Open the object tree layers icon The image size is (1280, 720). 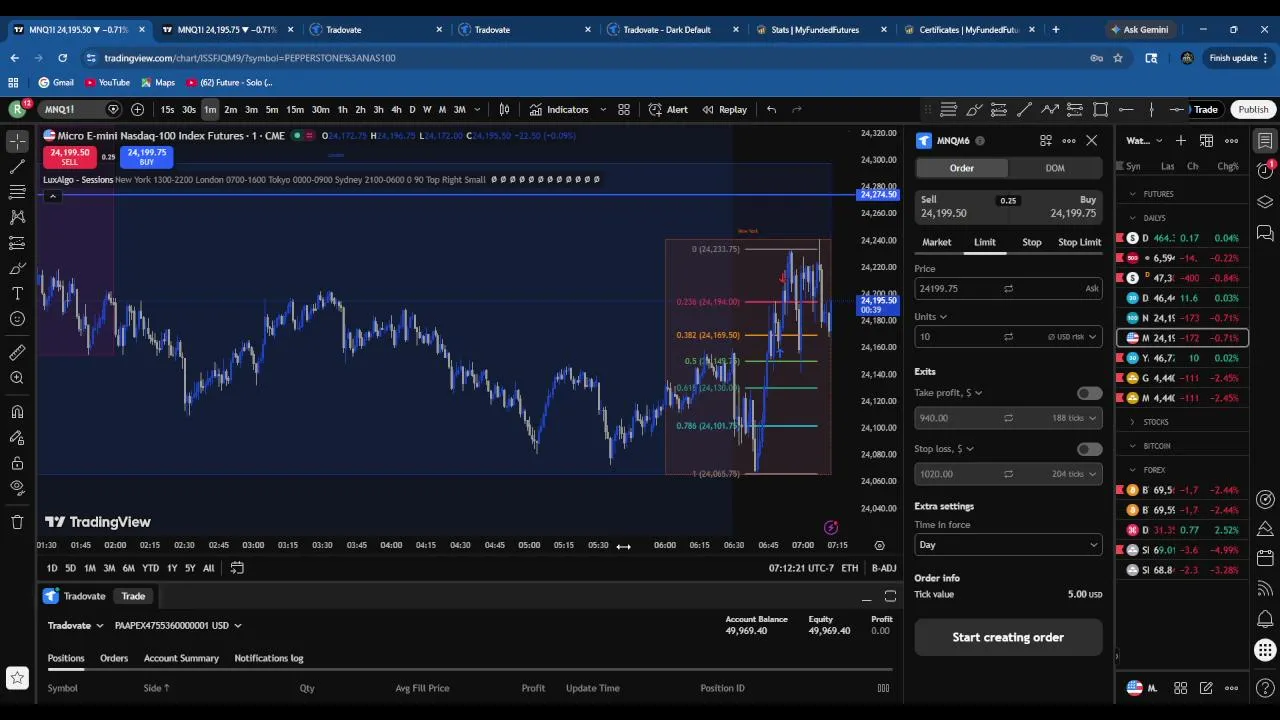pos(1265,202)
